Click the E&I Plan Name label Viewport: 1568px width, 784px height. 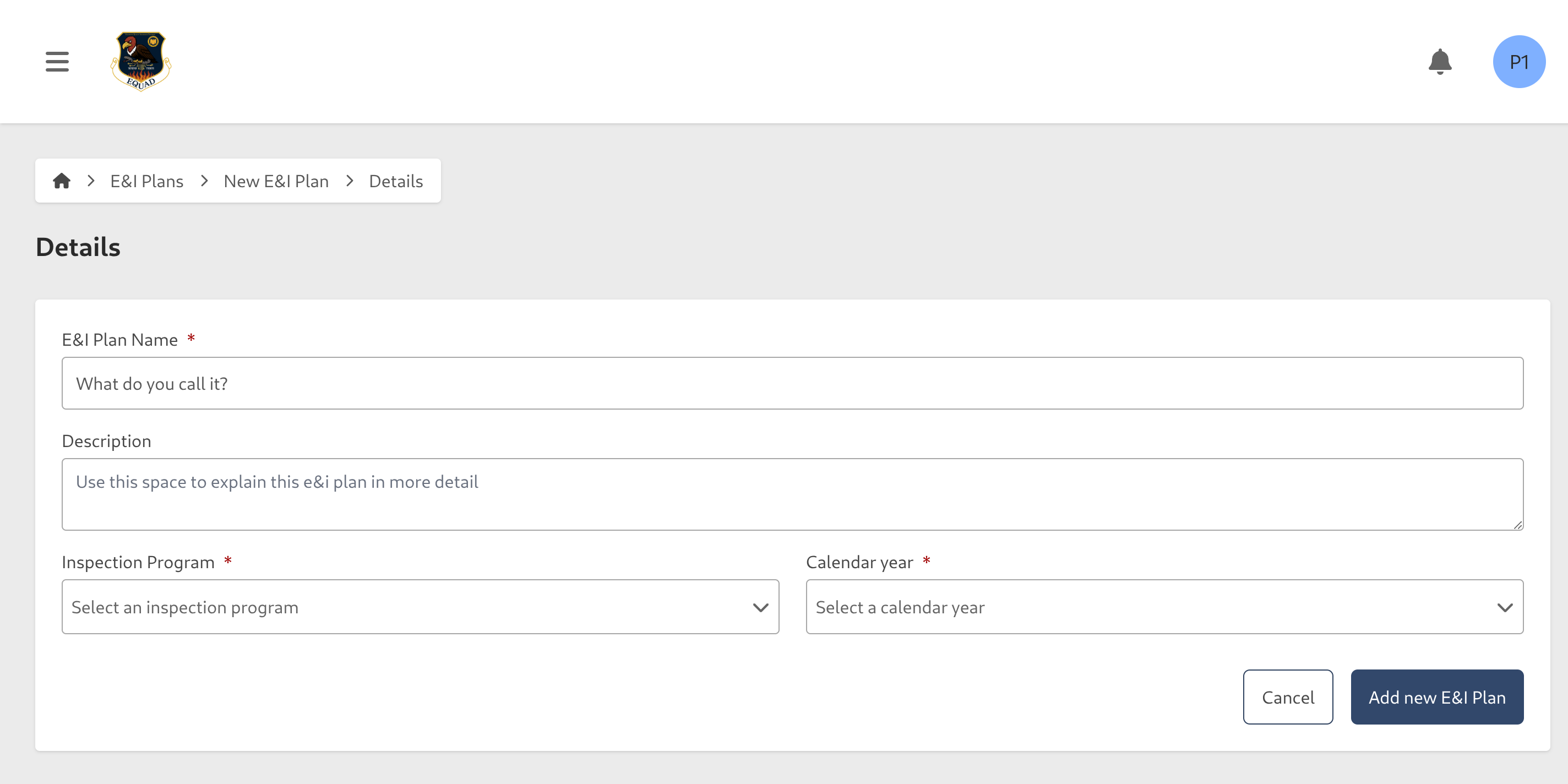(120, 340)
